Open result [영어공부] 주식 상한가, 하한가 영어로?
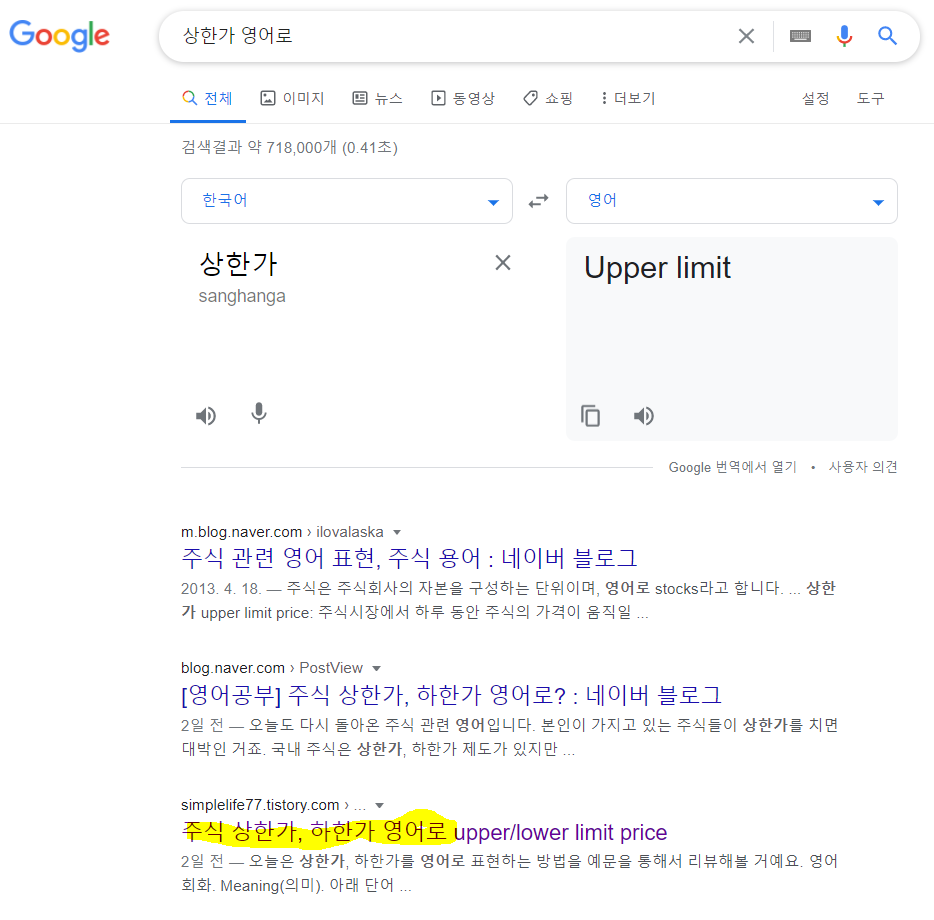The height and width of the screenshot is (920, 934). point(452,695)
